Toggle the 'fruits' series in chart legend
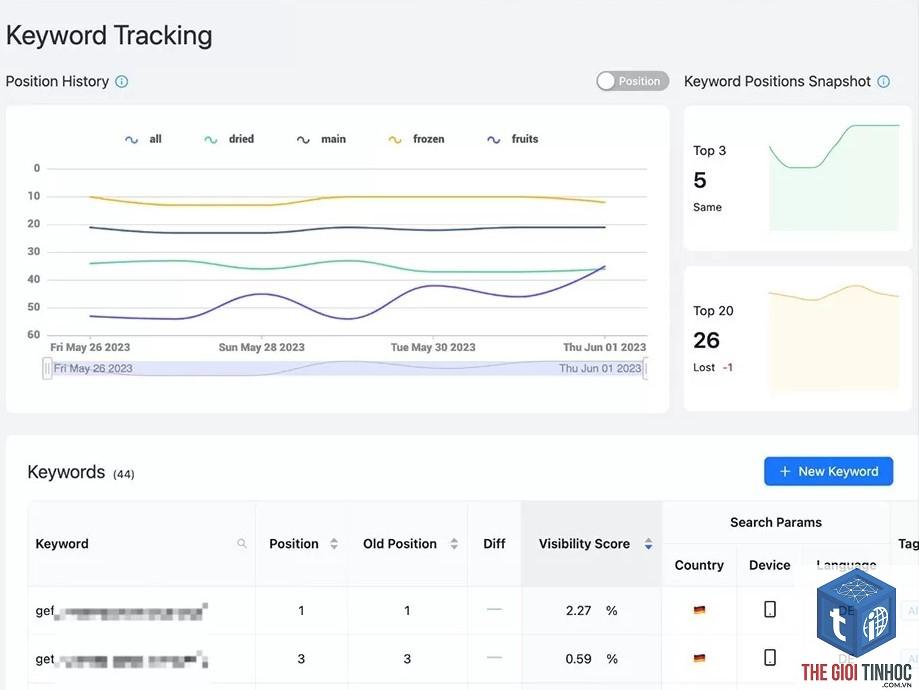This screenshot has height=690, width=919. tap(513, 139)
